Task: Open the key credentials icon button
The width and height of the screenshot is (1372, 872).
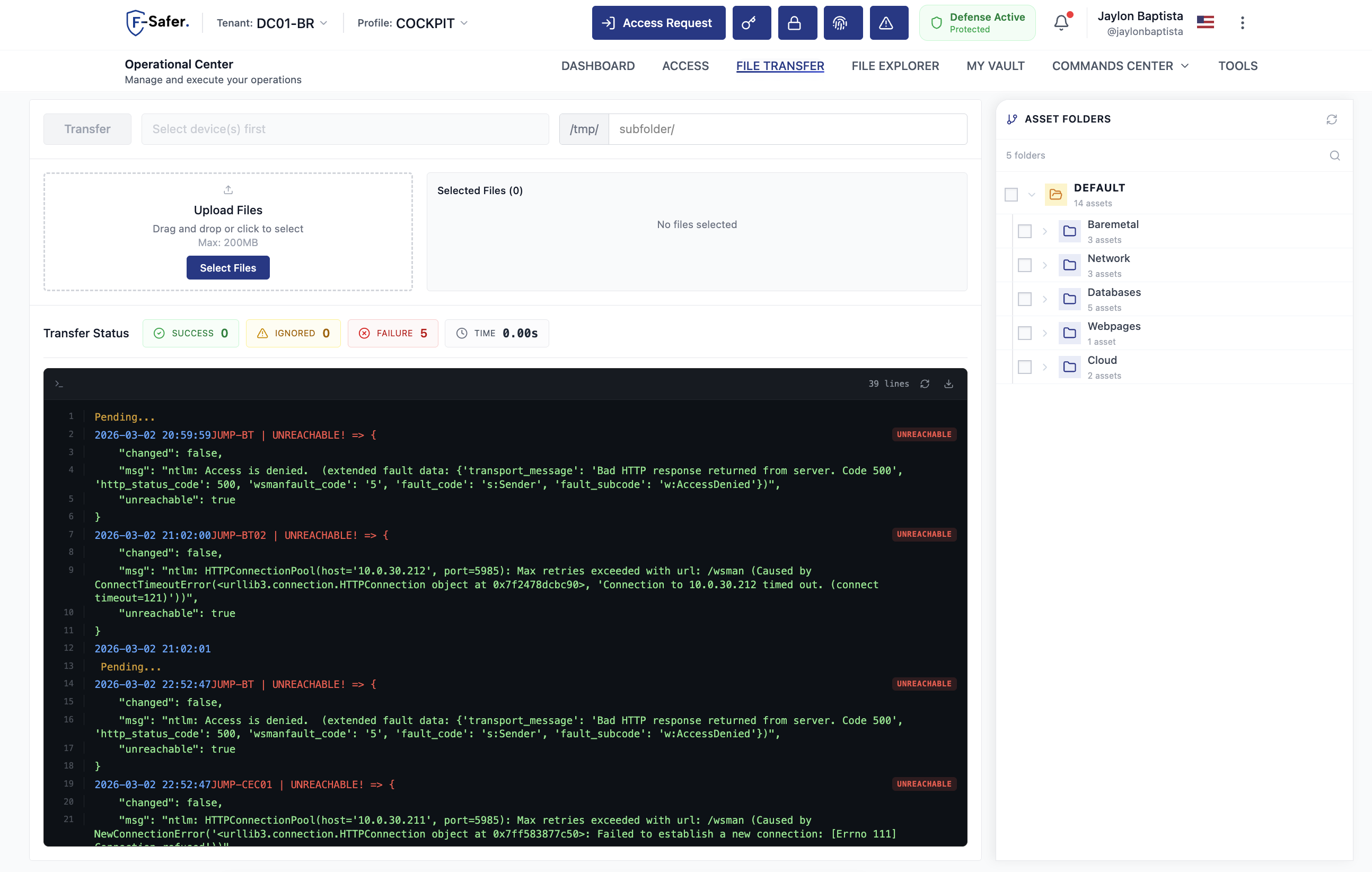Action: tap(752, 23)
